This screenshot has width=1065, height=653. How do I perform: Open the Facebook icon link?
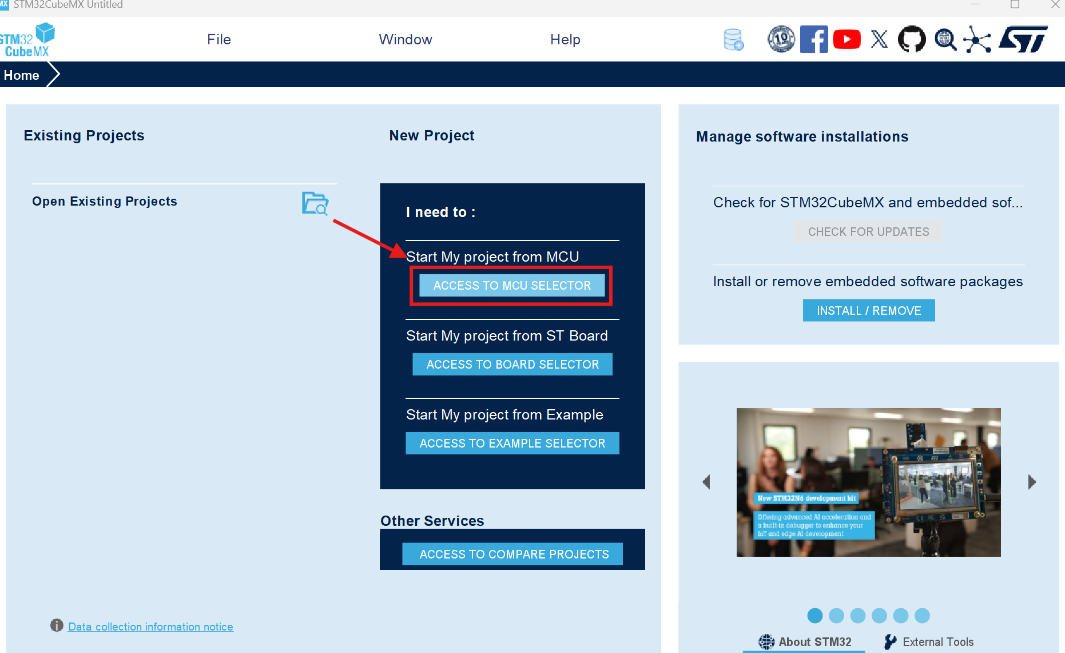point(814,39)
